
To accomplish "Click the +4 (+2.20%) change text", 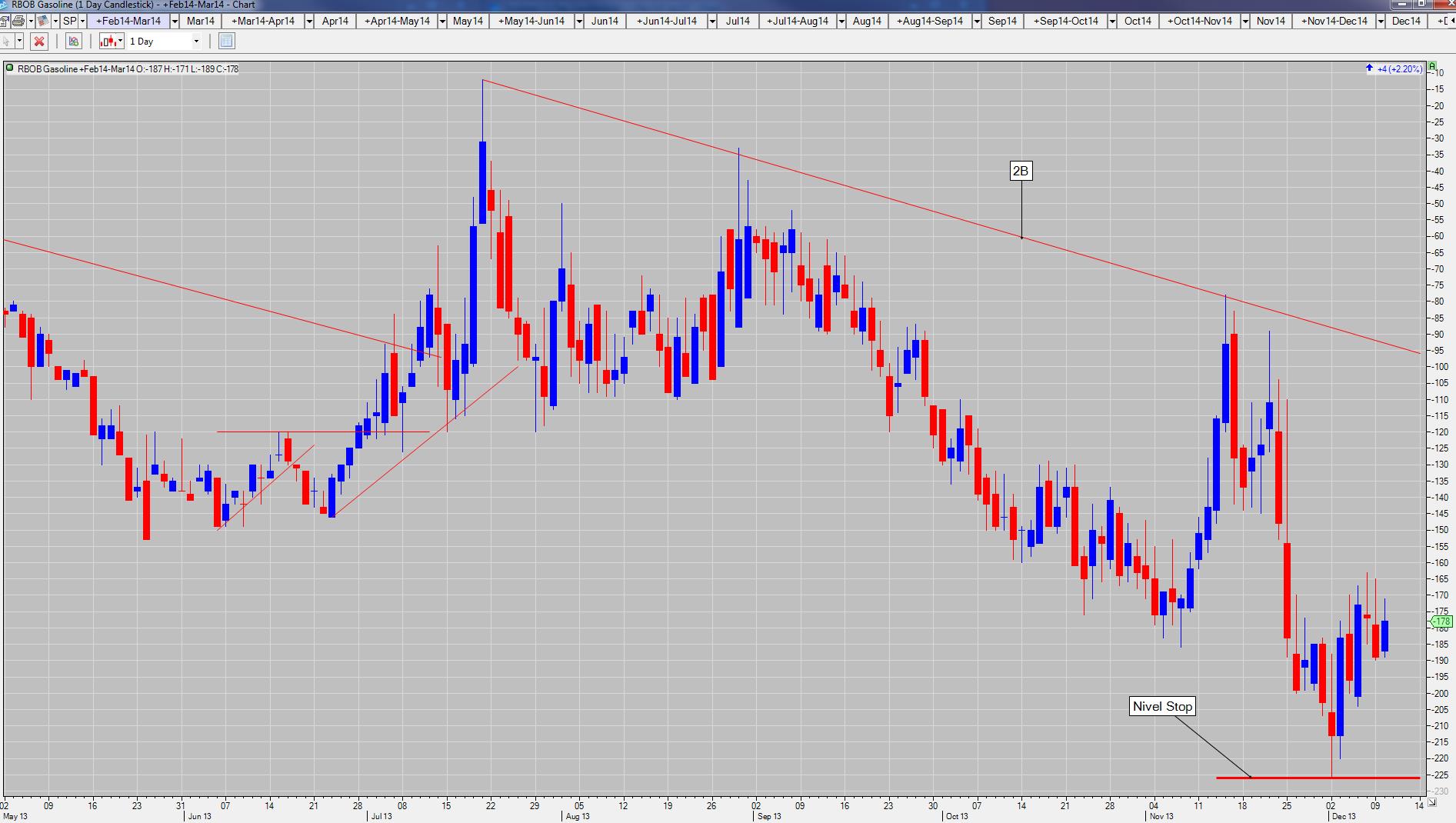I will click(1399, 68).
